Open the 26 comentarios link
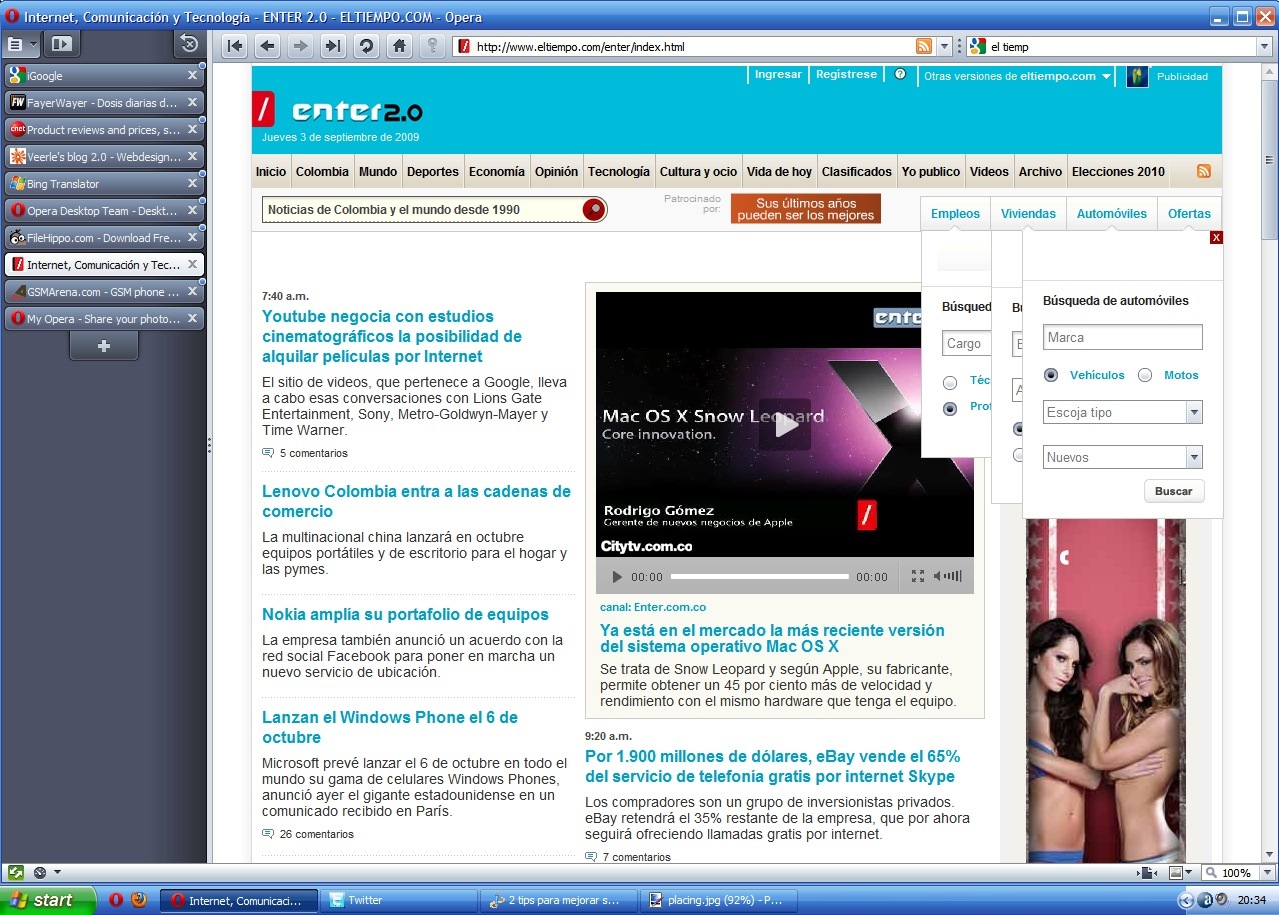Viewport: 1279px width, 915px height. pos(316,834)
